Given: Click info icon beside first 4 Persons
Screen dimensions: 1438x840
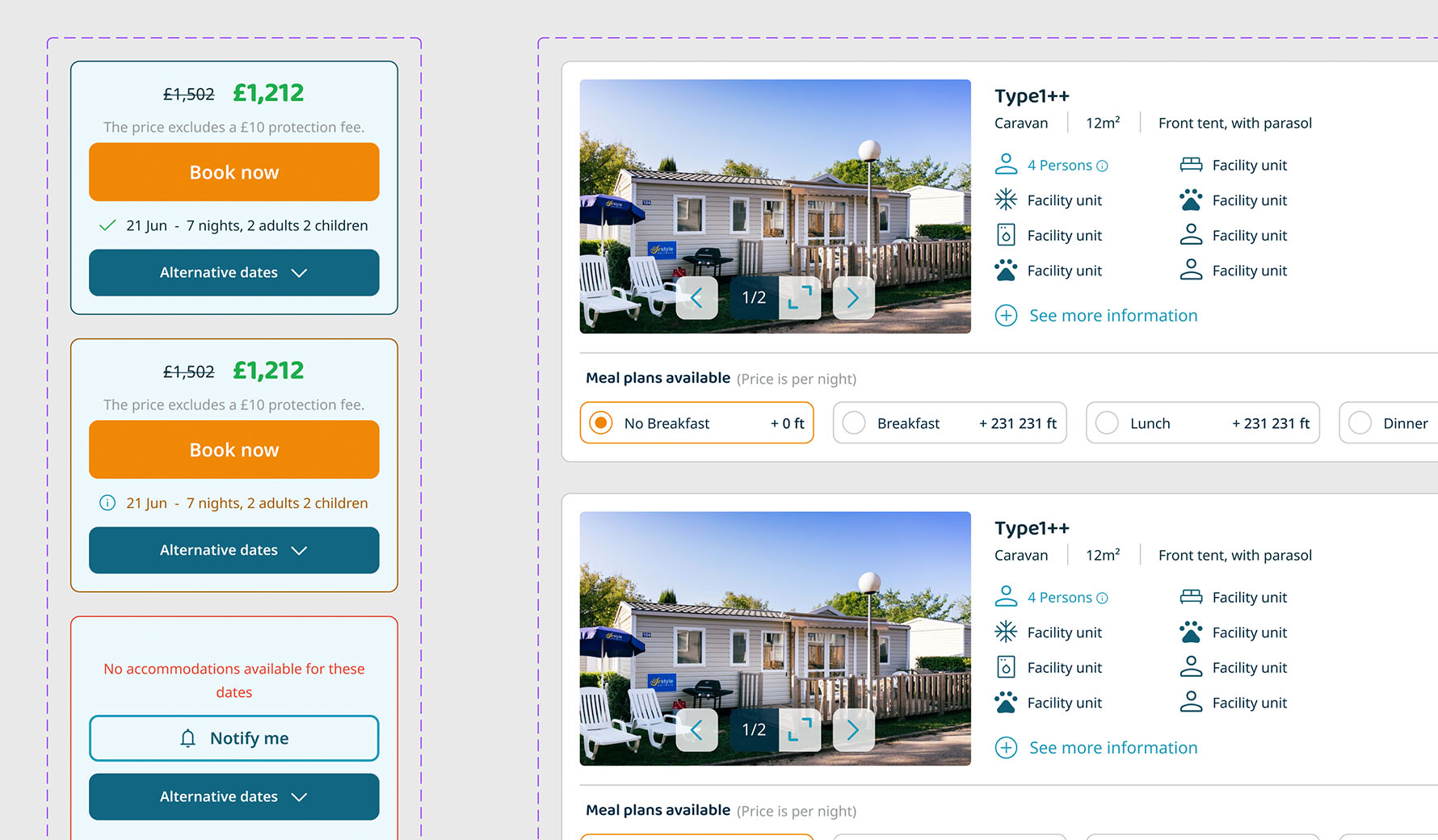Looking at the screenshot, I should point(1102,166).
